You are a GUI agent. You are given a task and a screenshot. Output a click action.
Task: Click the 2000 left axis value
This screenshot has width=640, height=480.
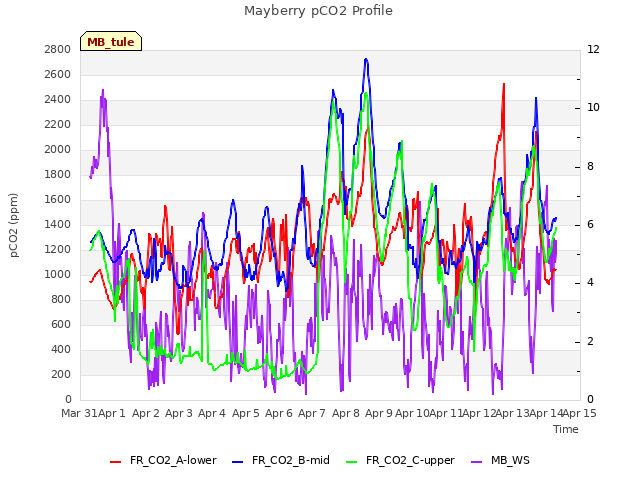click(58, 149)
